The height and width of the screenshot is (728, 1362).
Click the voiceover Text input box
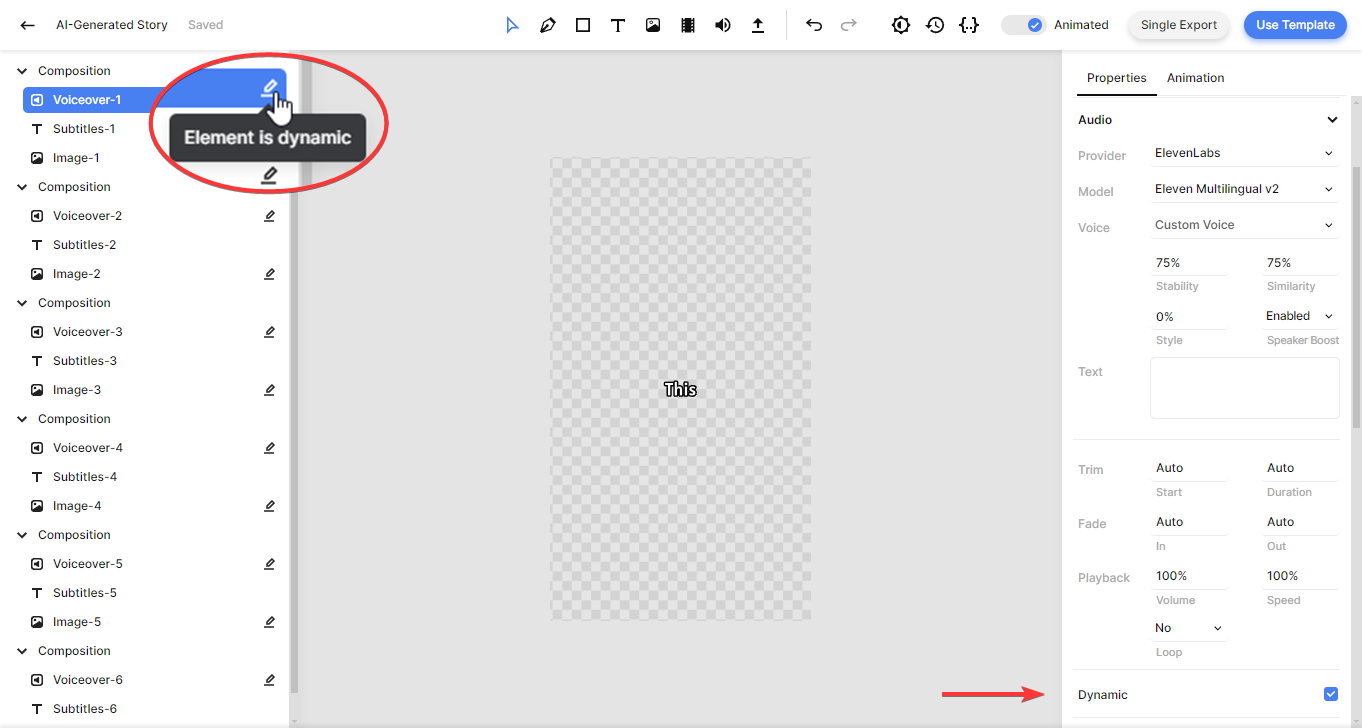(x=1244, y=388)
